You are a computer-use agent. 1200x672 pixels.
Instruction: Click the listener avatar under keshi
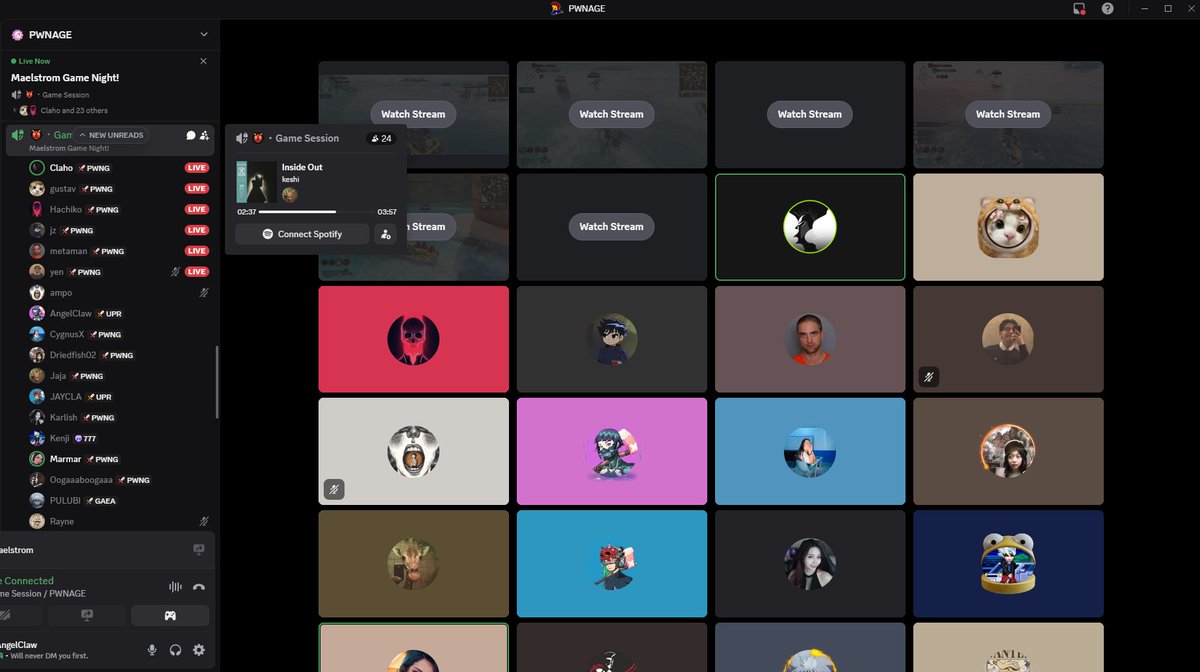(290, 195)
